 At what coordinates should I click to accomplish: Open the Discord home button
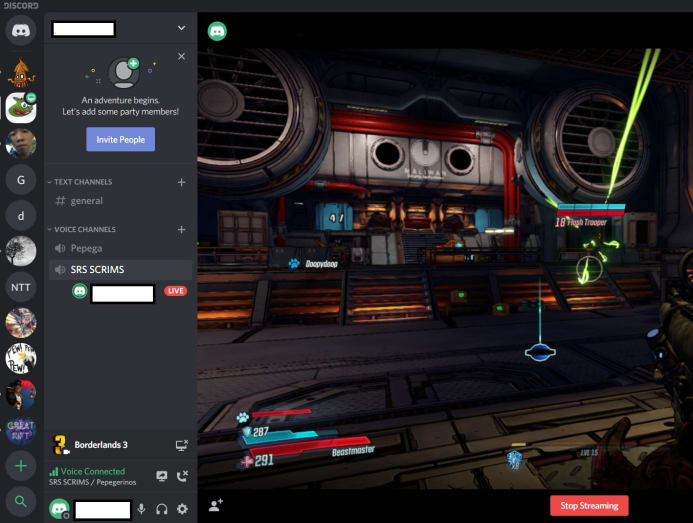coord(21,30)
